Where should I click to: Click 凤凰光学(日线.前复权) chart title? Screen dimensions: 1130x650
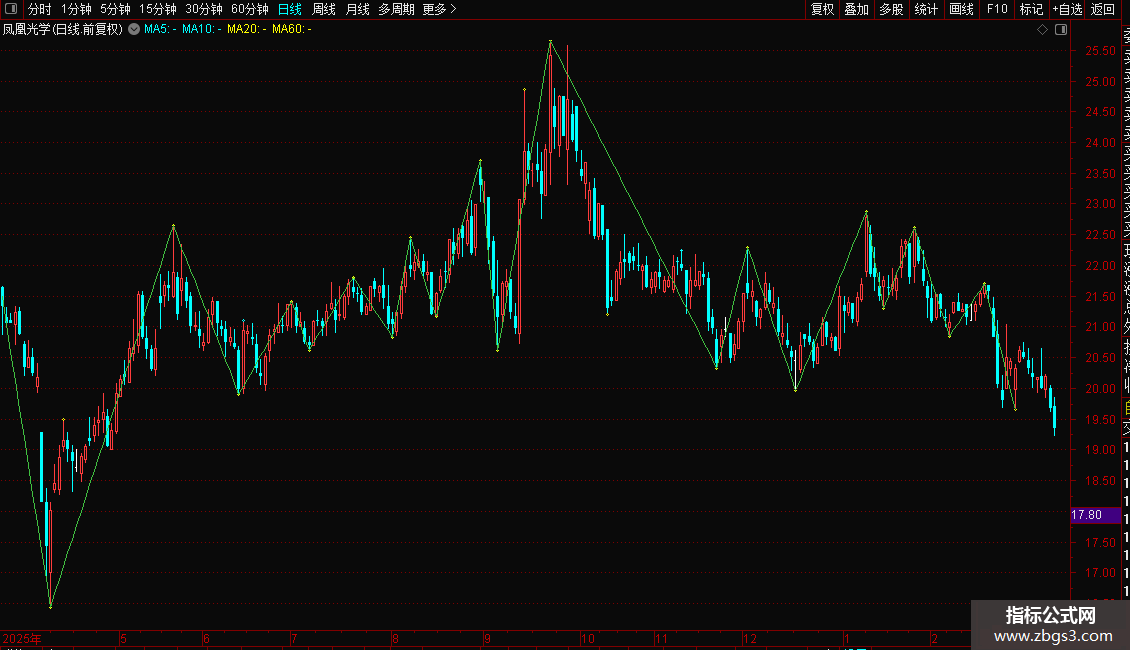click(x=63, y=29)
